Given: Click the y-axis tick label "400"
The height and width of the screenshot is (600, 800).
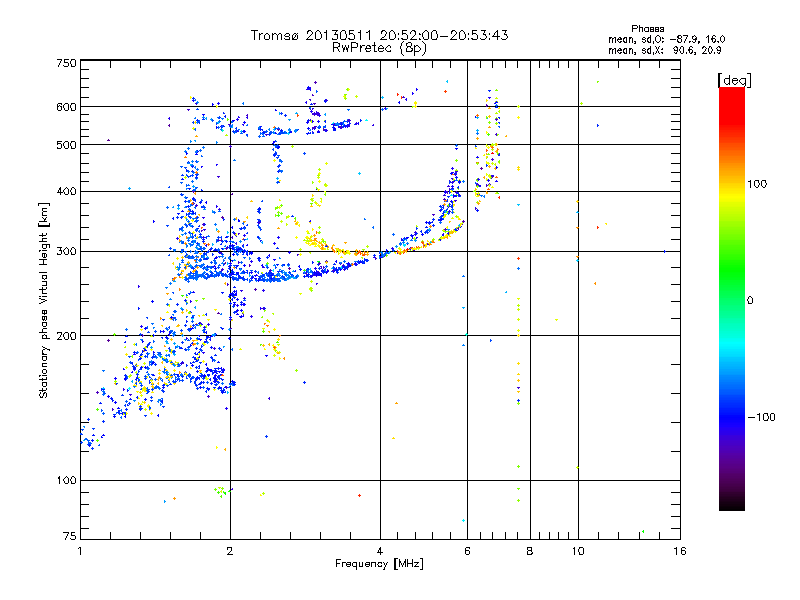Looking at the screenshot, I should [x=67, y=191].
